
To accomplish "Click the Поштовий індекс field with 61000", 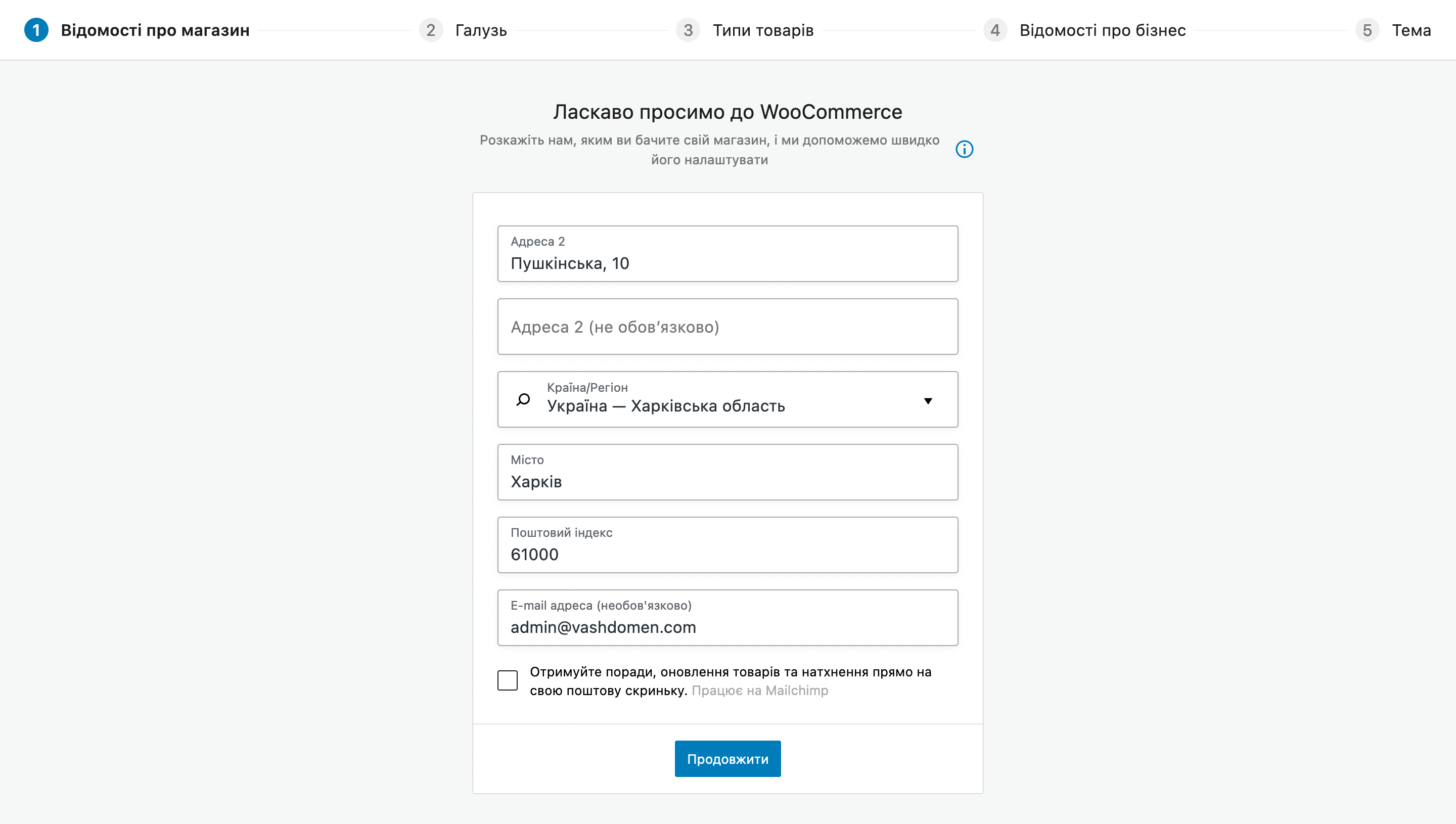I will (727, 545).
